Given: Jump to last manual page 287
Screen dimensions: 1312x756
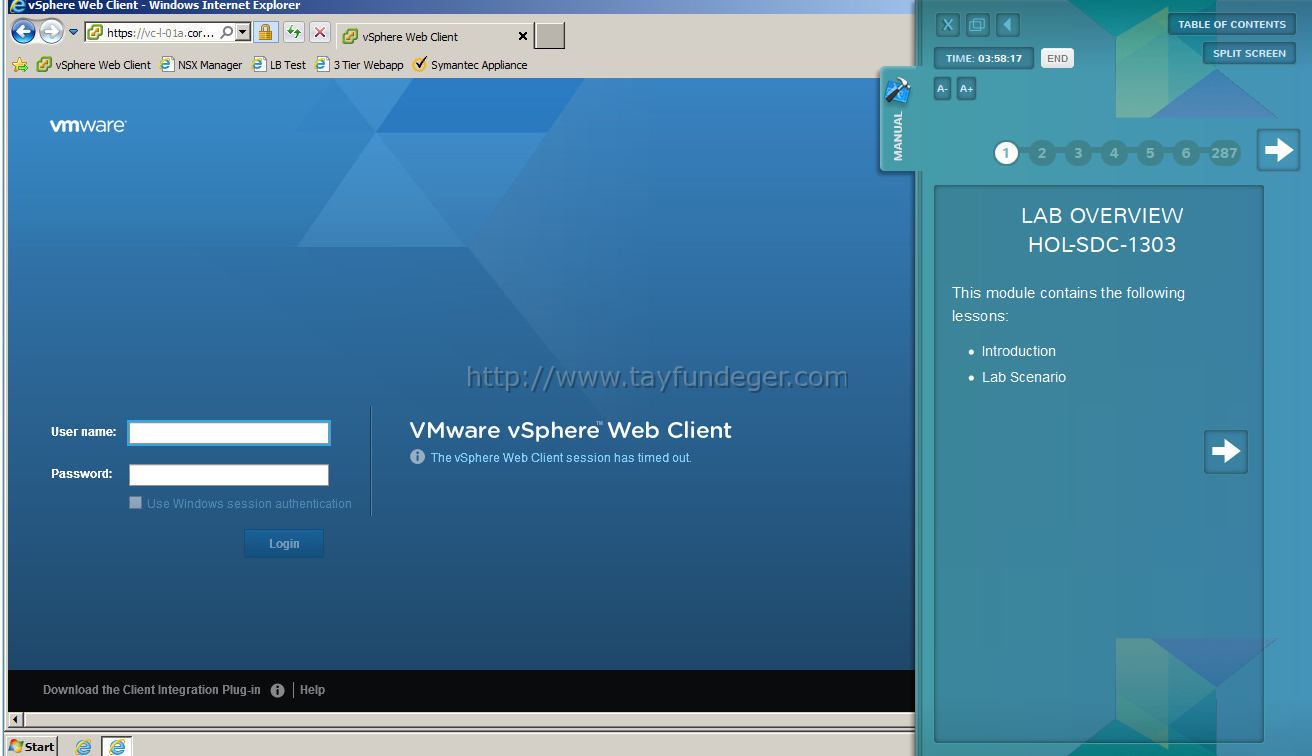Looking at the screenshot, I should tap(1224, 153).
